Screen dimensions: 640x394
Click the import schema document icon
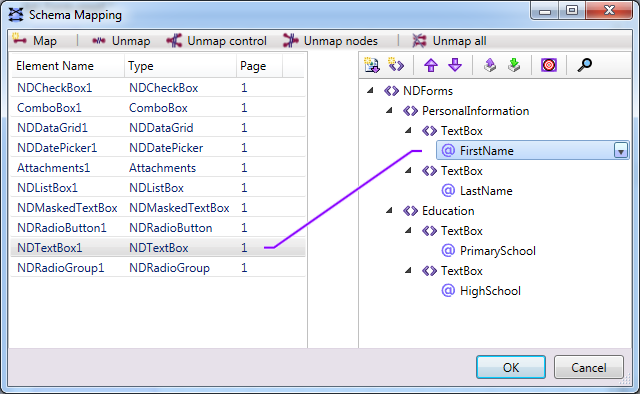[x=372, y=65]
